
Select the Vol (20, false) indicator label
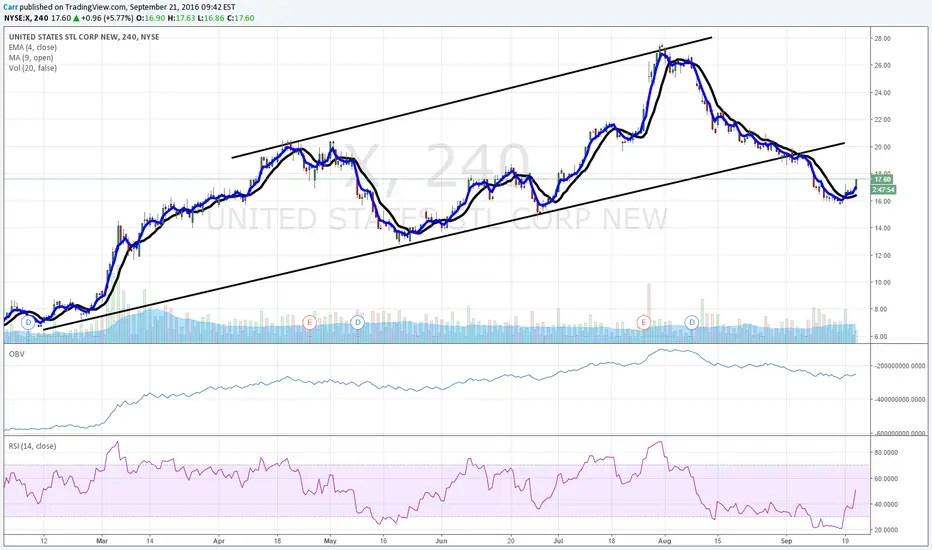(x=33, y=68)
